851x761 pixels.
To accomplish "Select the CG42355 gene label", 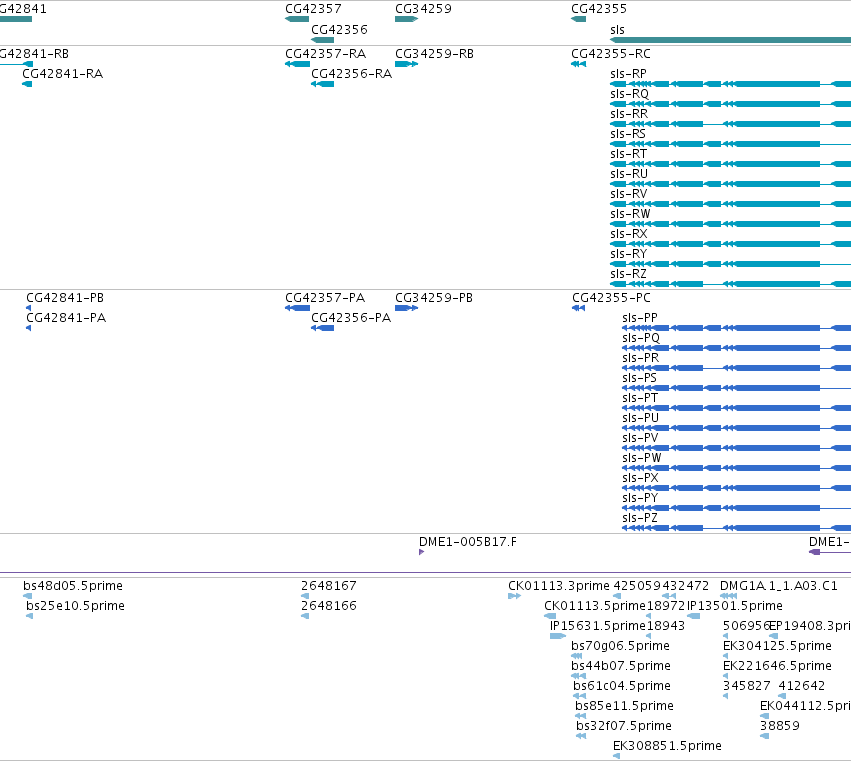I will click(x=599, y=9).
